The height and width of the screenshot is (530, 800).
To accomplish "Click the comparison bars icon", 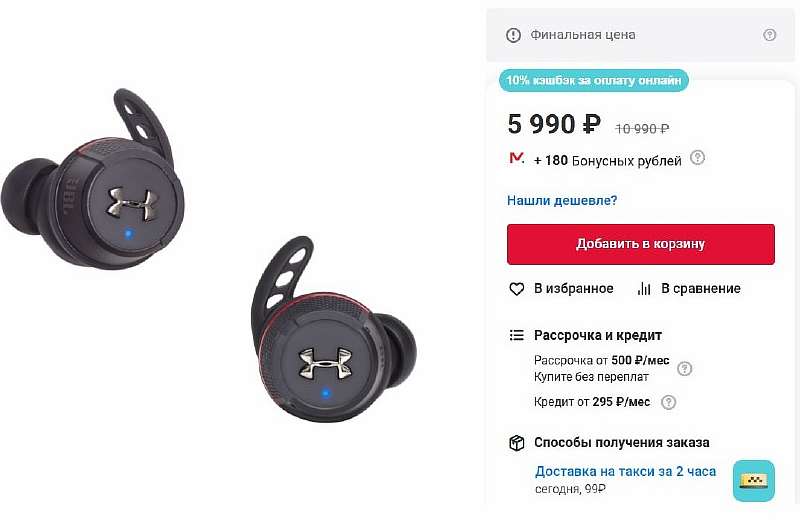I will (x=644, y=289).
